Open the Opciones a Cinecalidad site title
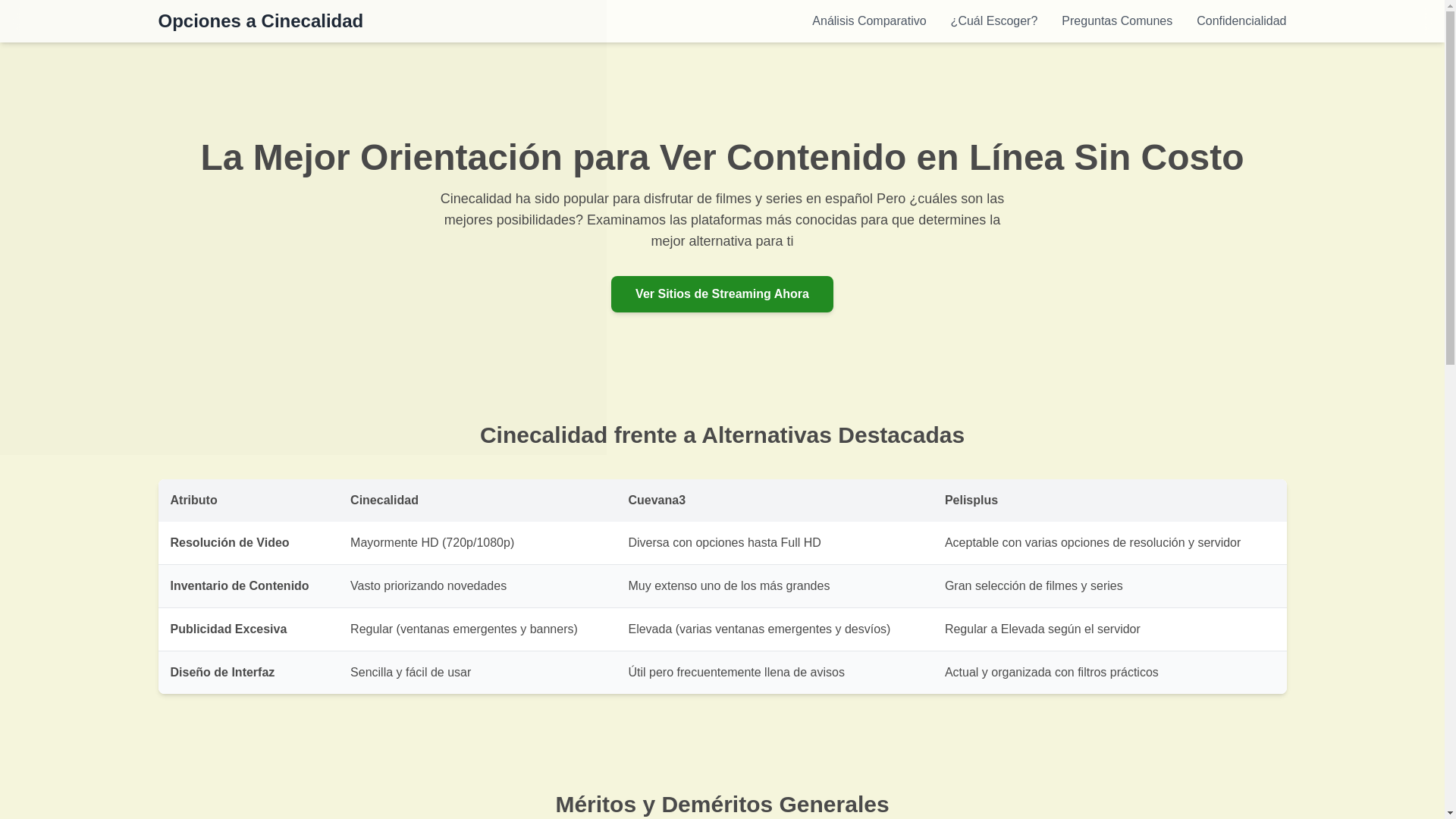This screenshot has height=819, width=1456. [260, 21]
